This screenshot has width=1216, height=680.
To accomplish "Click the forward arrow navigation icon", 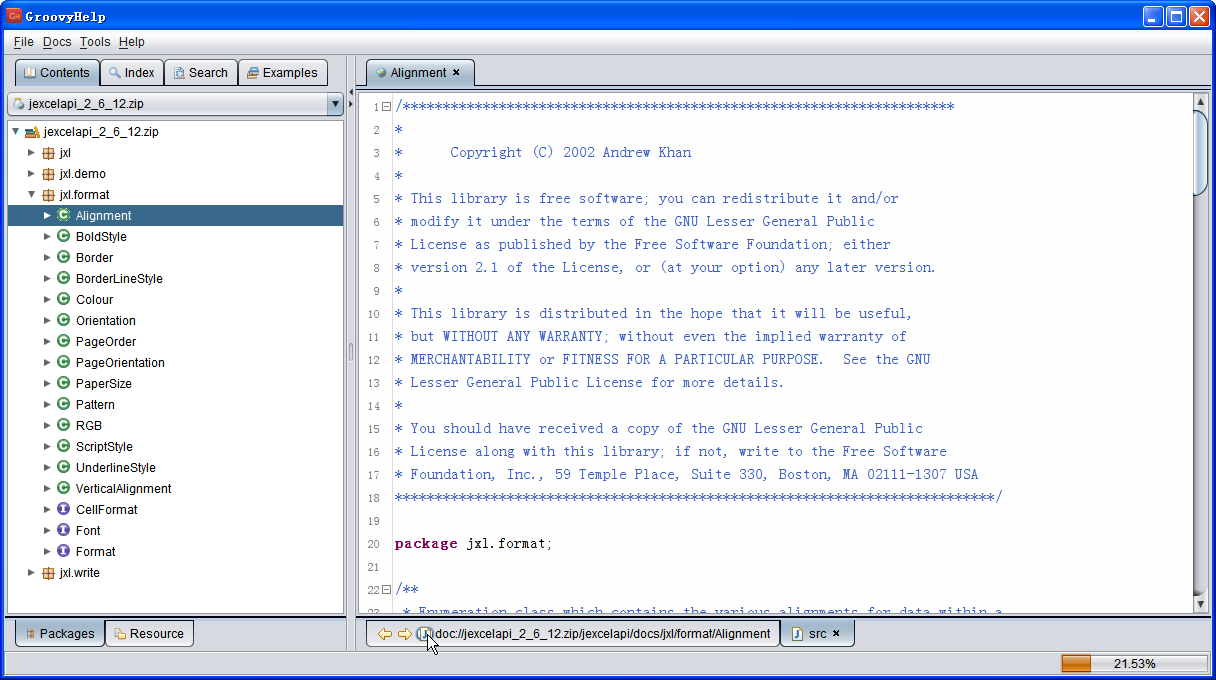I will point(404,634).
